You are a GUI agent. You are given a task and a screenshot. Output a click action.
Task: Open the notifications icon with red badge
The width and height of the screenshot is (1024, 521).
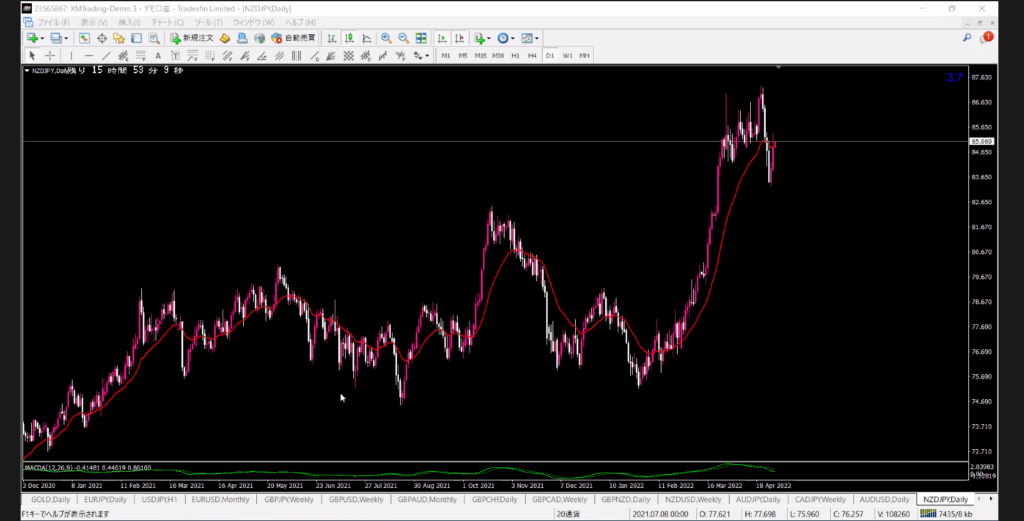(985, 38)
